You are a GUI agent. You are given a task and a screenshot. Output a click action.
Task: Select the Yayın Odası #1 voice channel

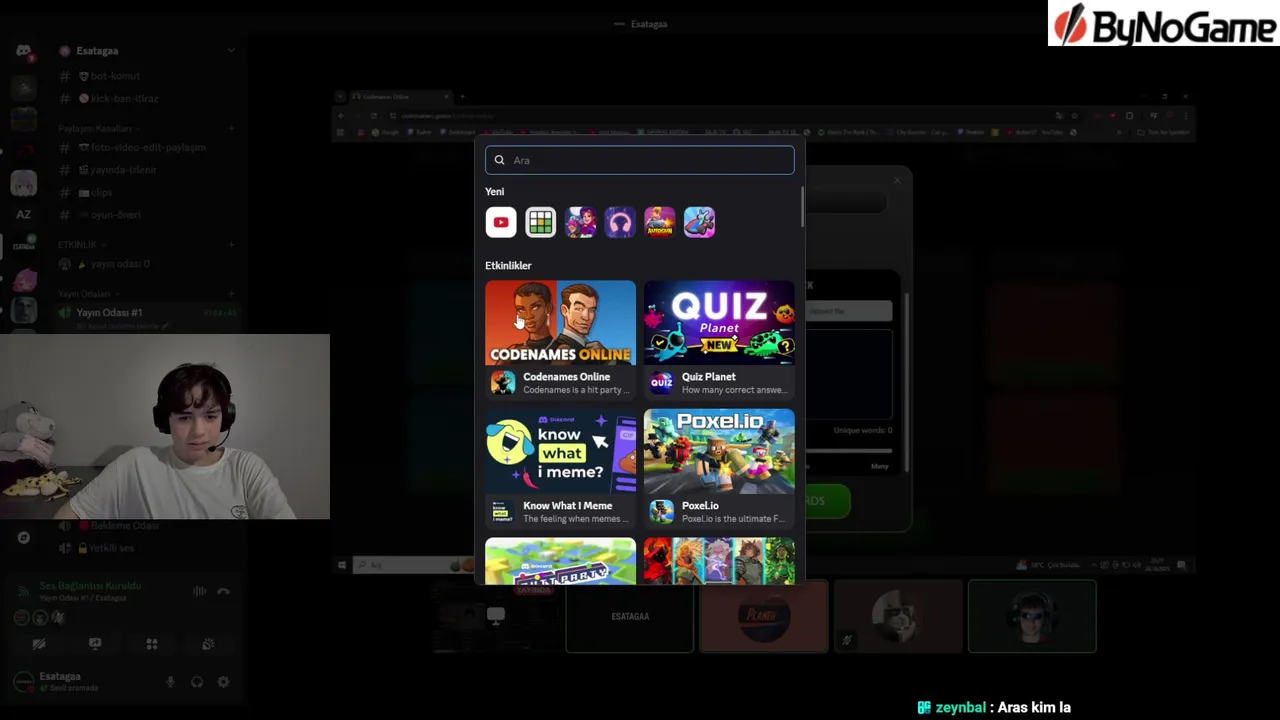coord(148,313)
